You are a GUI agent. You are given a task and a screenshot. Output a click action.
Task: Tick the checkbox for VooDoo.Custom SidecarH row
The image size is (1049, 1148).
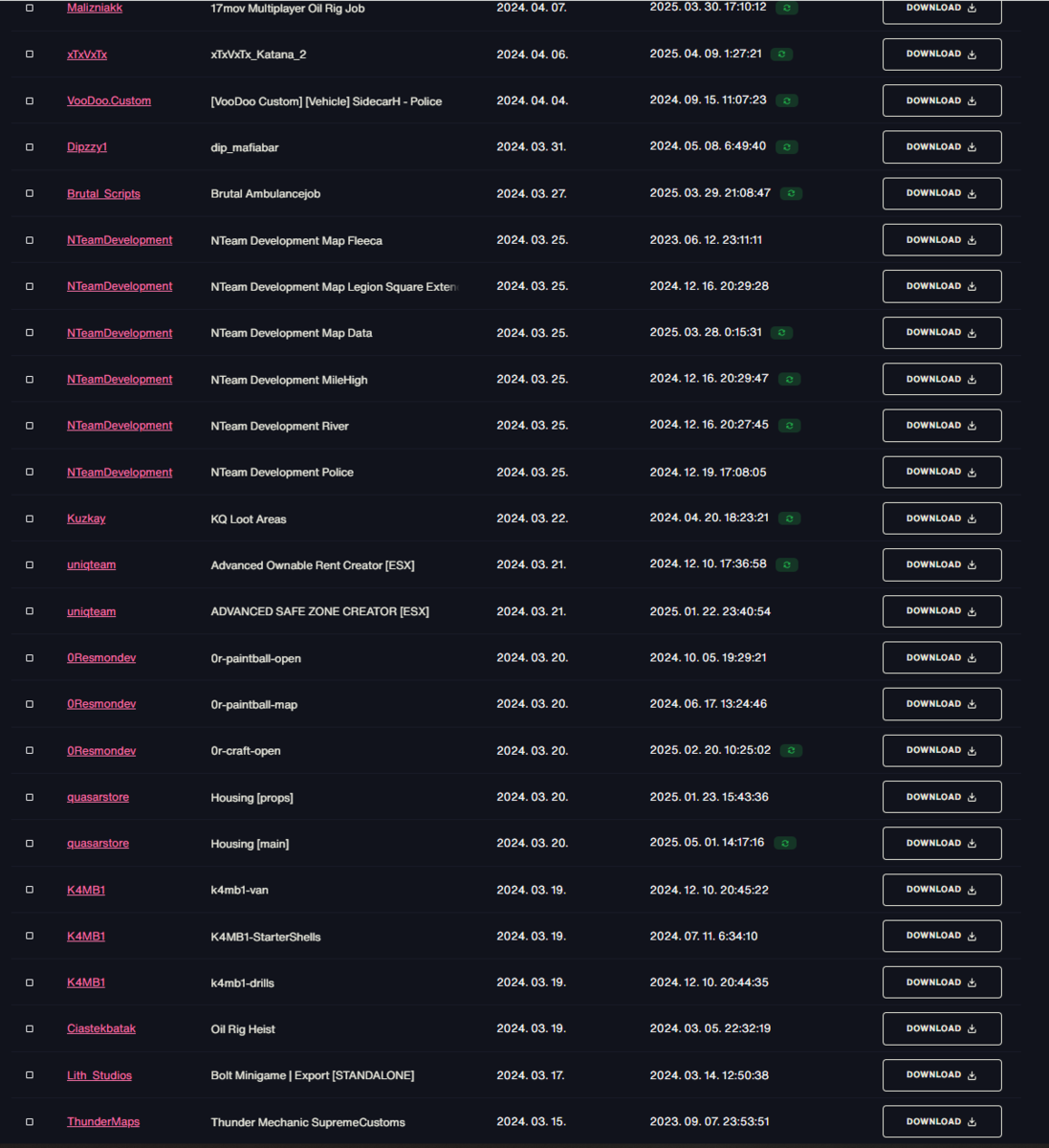[x=30, y=100]
